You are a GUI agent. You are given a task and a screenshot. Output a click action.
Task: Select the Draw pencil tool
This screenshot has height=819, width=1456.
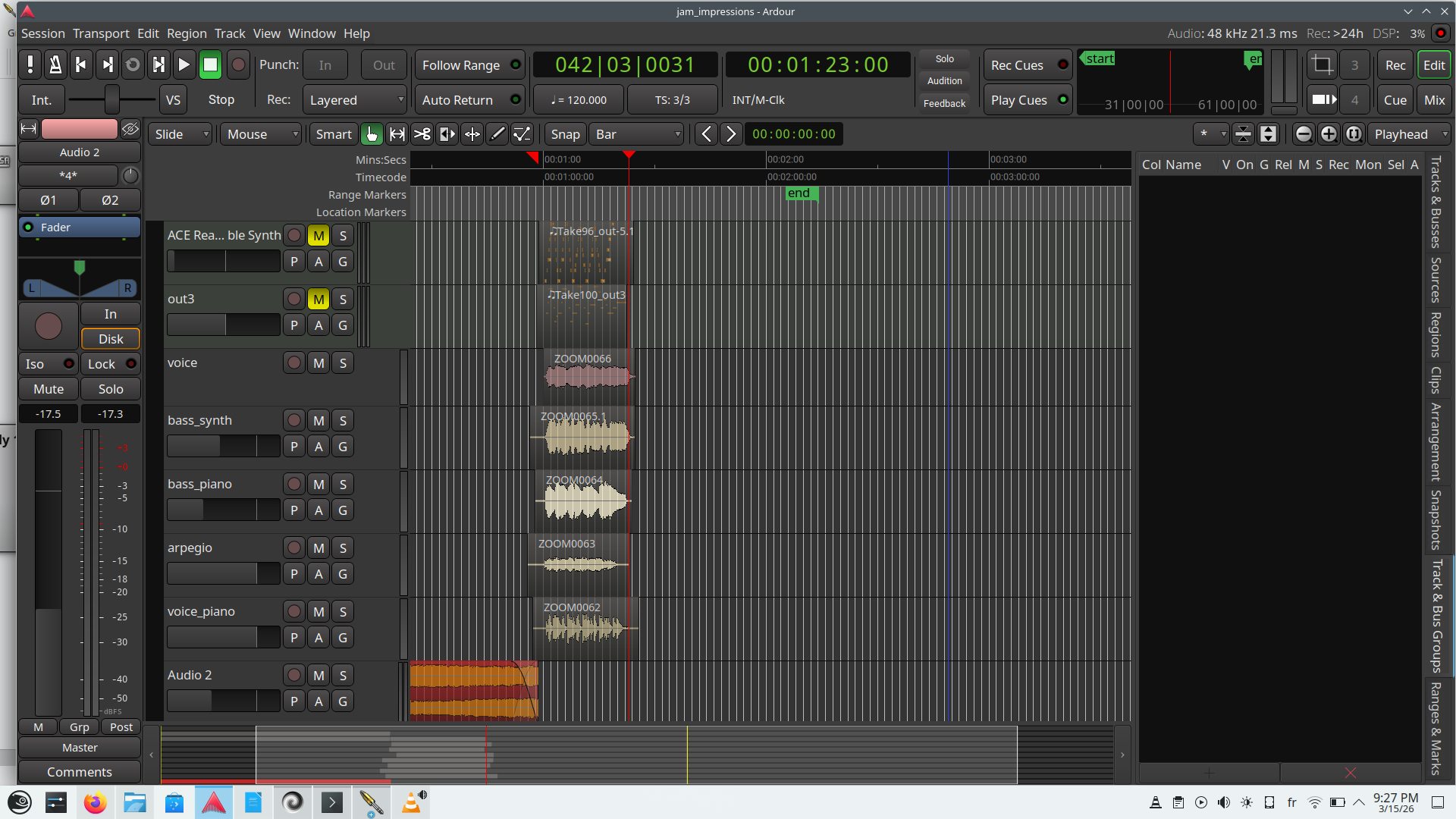(x=497, y=134)
